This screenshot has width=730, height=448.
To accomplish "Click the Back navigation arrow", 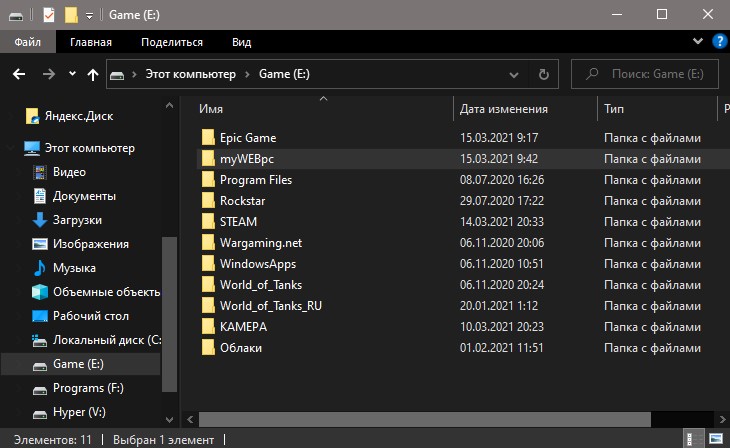I will coord(19,74).
